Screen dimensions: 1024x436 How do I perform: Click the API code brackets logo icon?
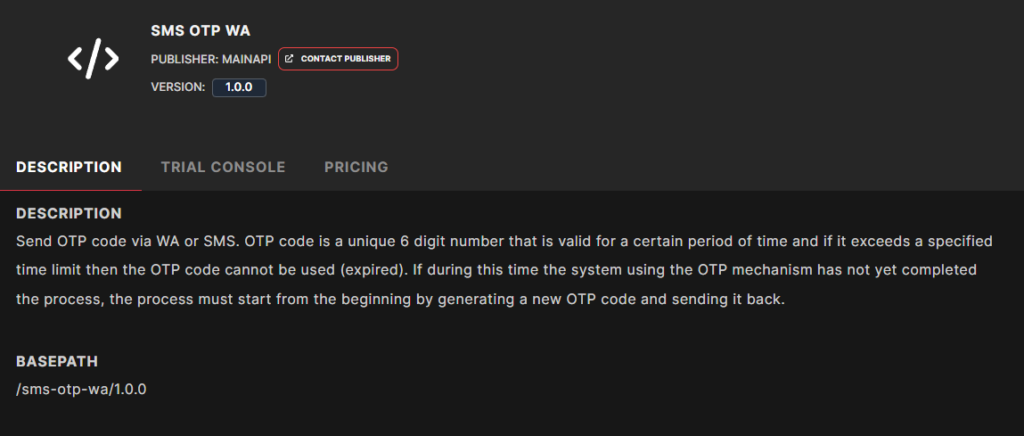(x=93, y=59)
